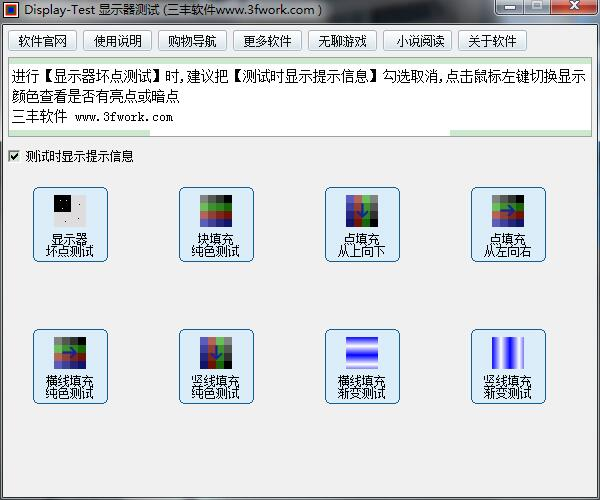Open the 竖线填充纯色测试 test
The image size is (600, 500).
point(216,367)
